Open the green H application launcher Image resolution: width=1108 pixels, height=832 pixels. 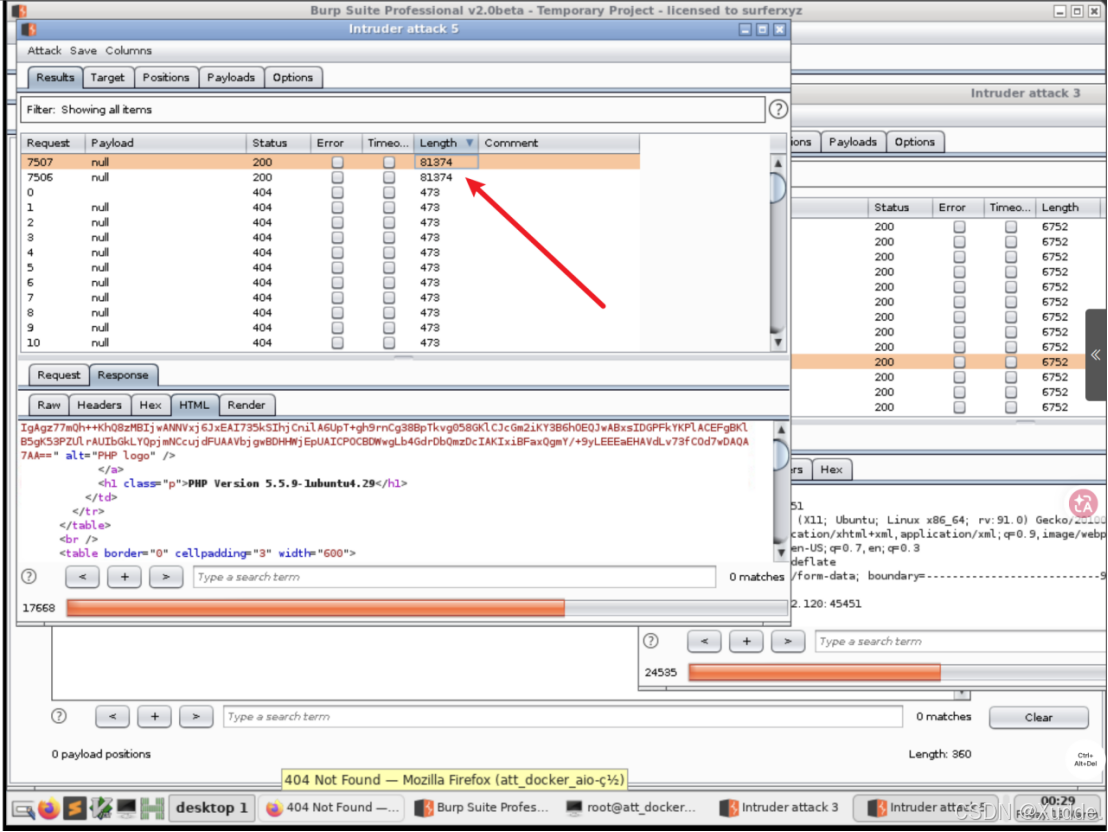153,807
